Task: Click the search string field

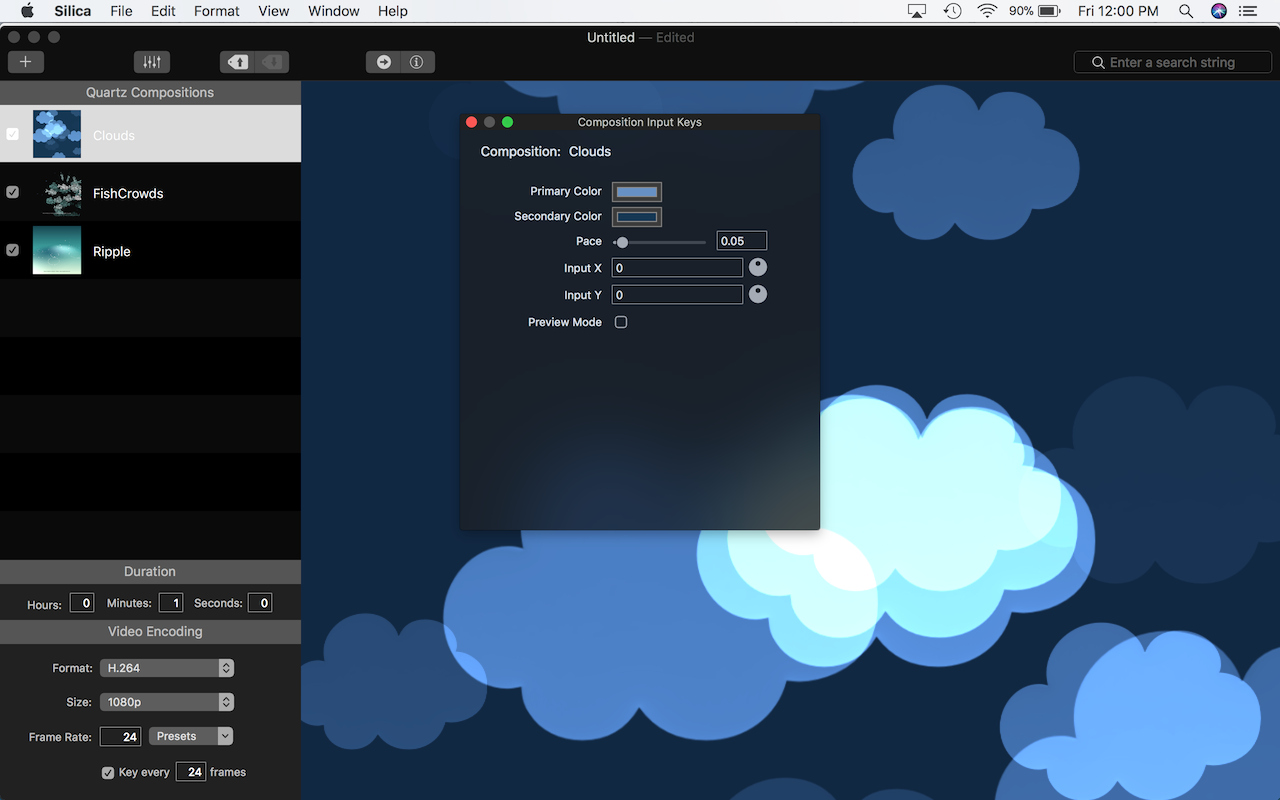Action: [1173, 62]
